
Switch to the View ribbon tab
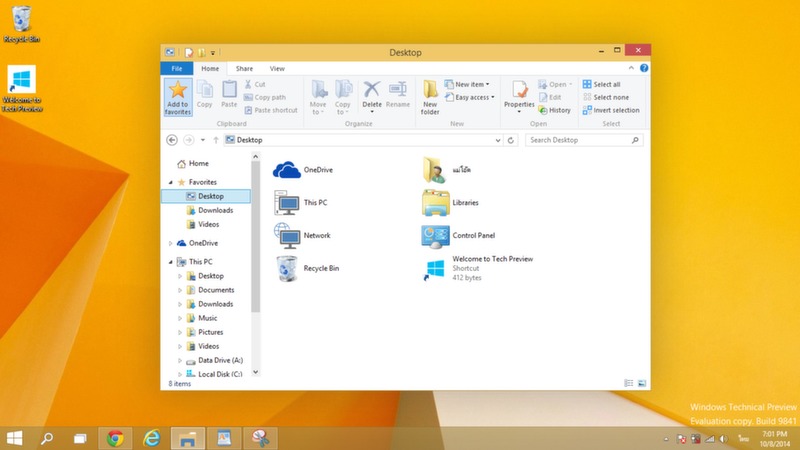[277, 68]
